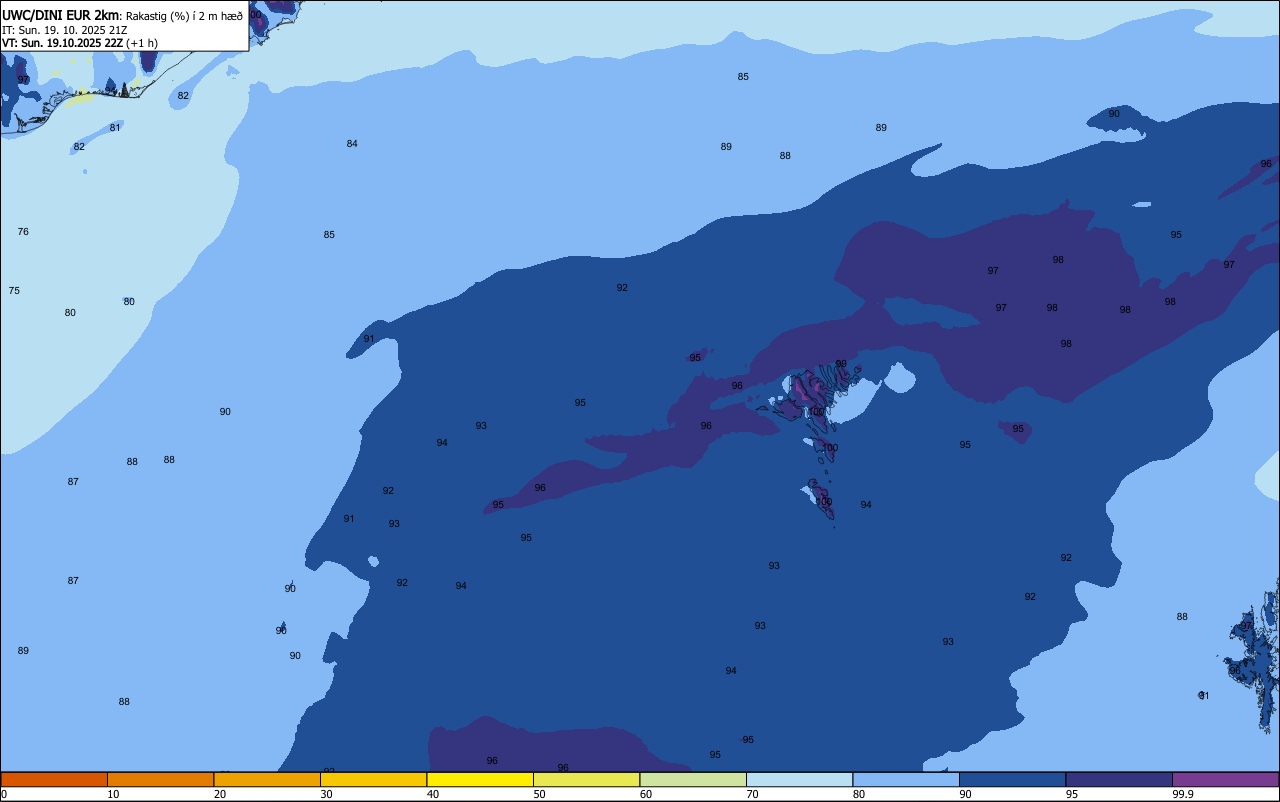
Task: Click the legend tick label '40'
Action: 433,794
